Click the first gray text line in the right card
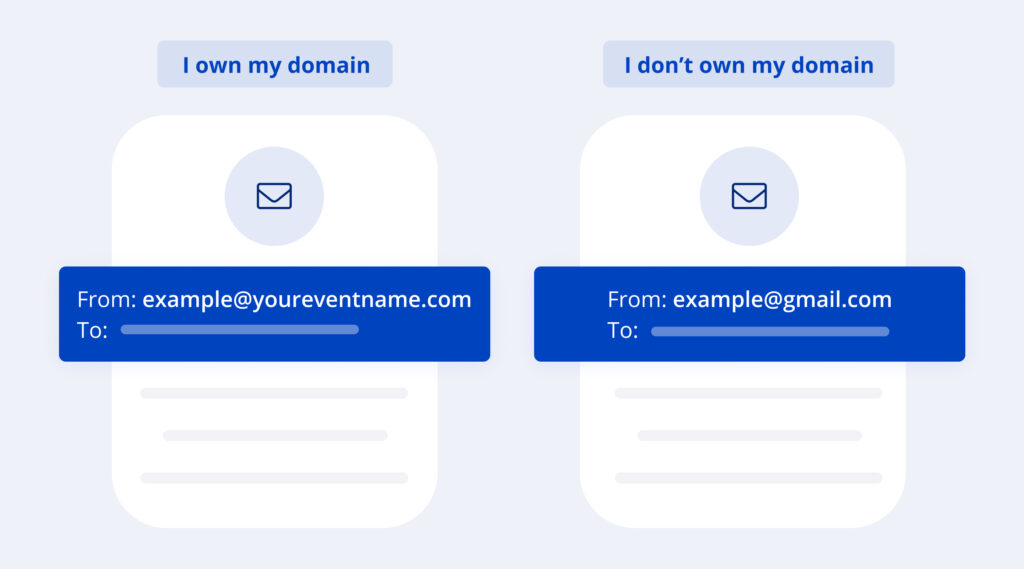This screenshot has height=569, width=1024. 748,393
